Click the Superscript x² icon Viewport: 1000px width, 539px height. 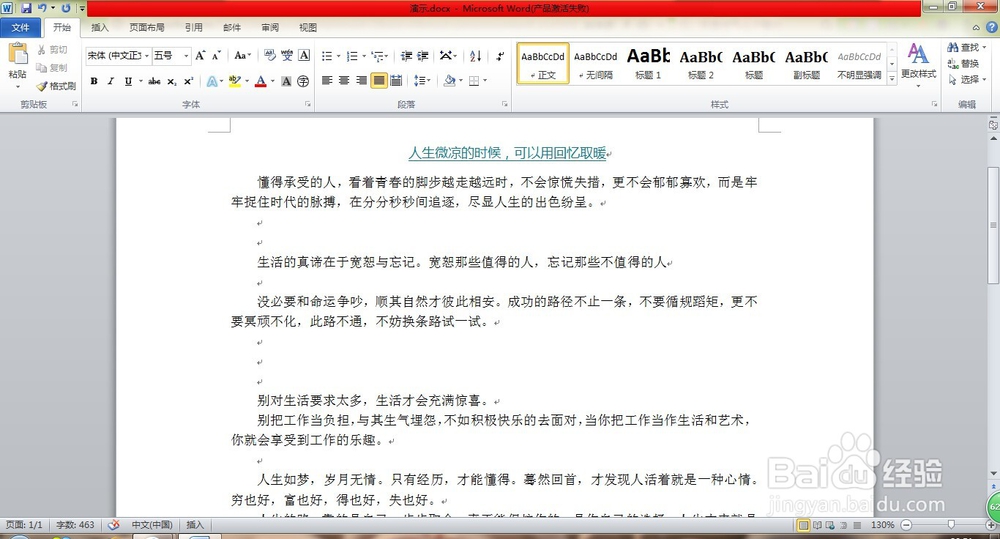[188, 81]
